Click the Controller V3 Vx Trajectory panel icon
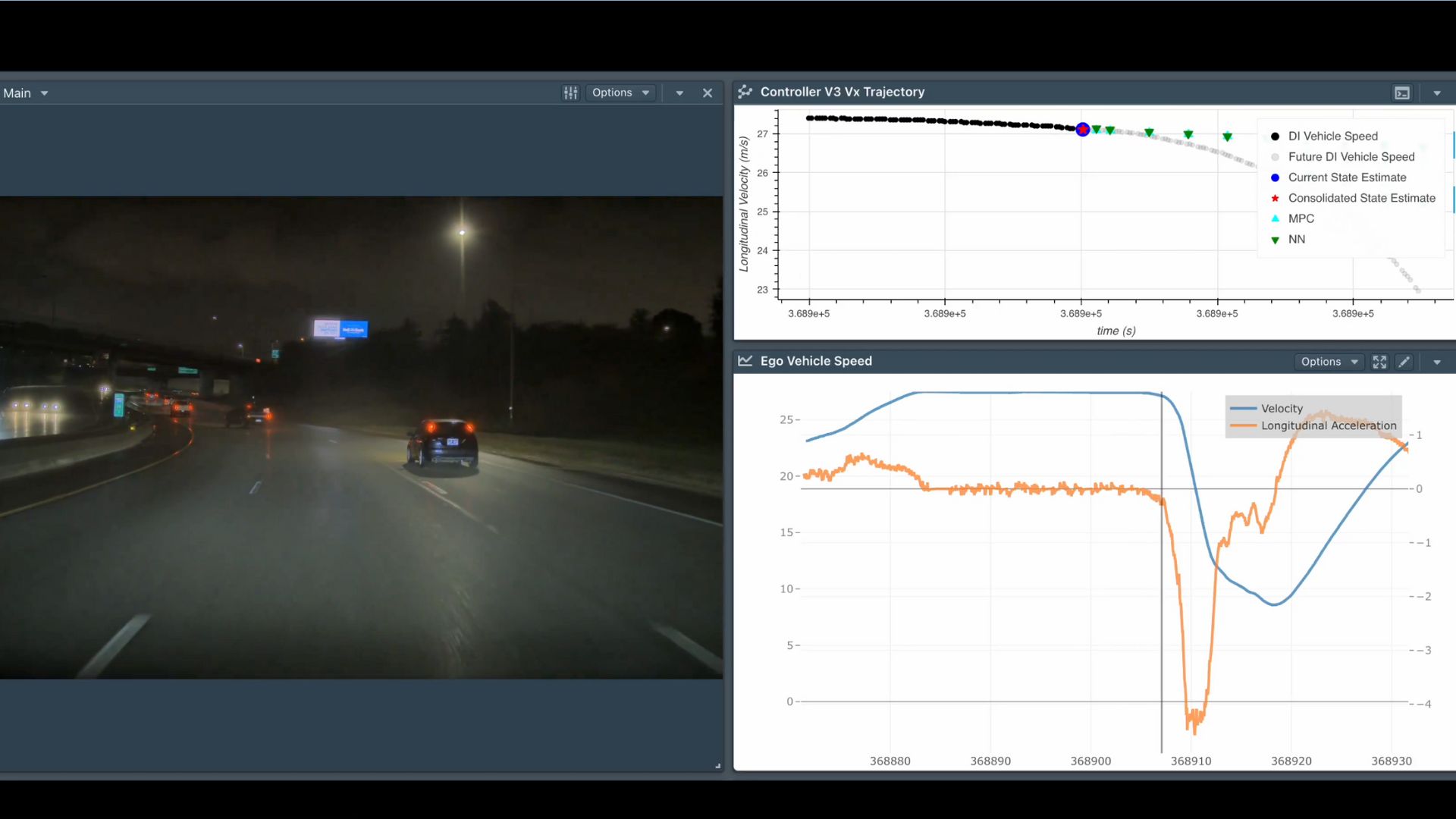The image size is (1456, 819). click(745, 92)
